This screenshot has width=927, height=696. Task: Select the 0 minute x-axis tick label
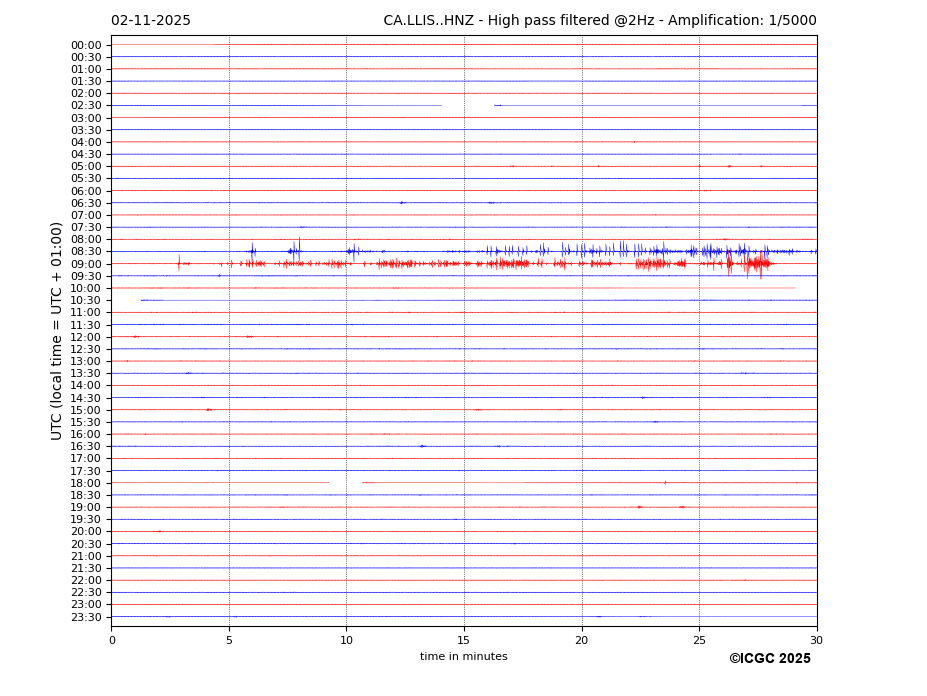tap(112, 640)
